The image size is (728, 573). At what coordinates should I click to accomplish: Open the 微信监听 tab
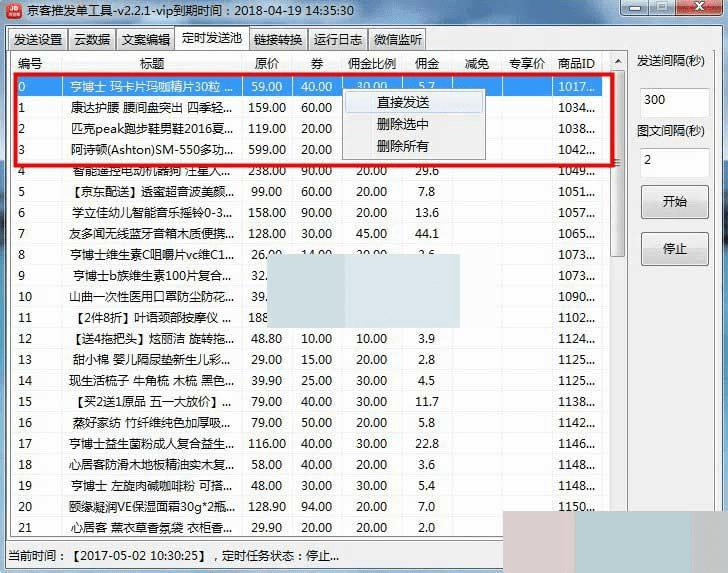[398, 40]
